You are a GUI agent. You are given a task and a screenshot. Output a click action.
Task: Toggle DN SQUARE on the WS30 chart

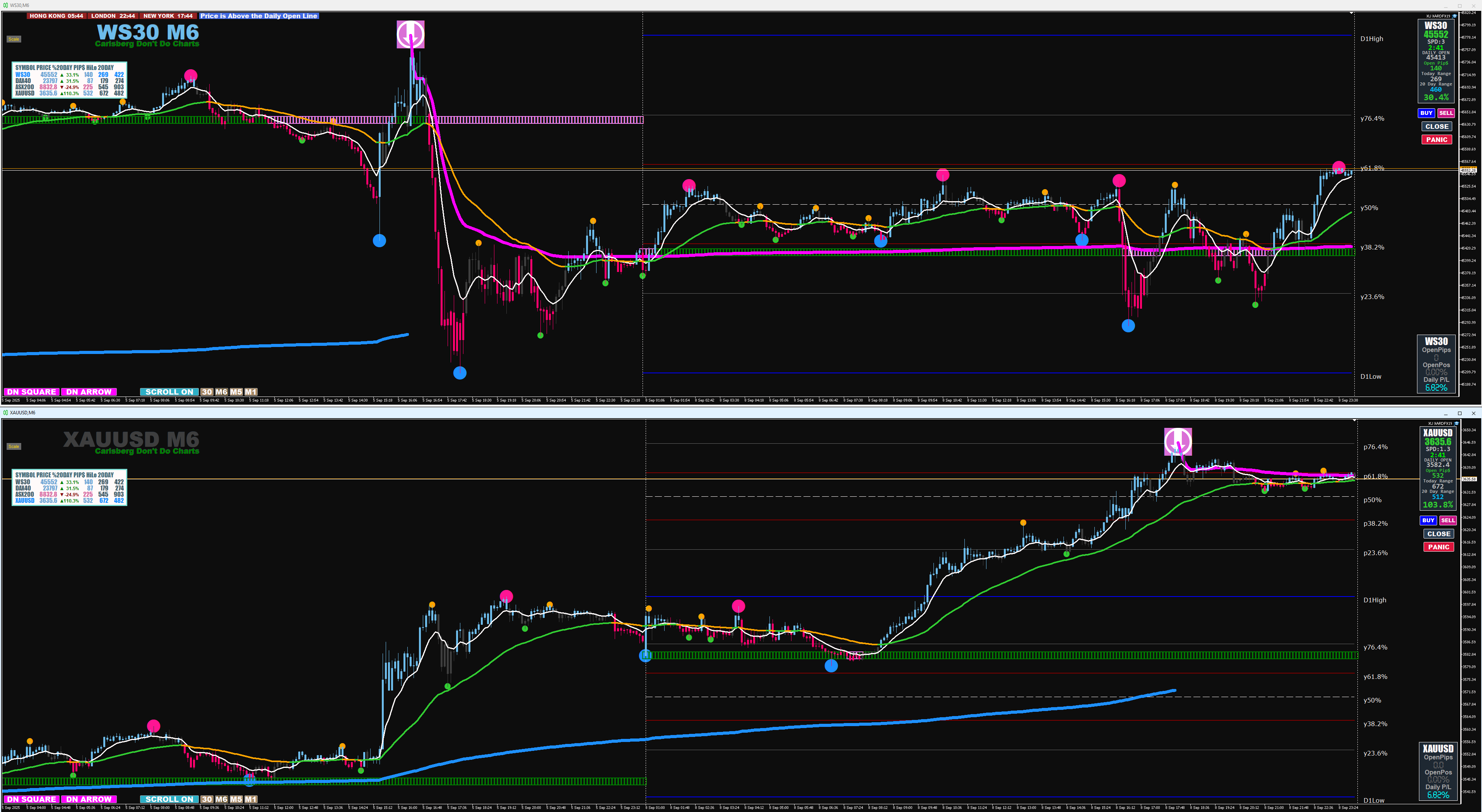click(32, 392)
